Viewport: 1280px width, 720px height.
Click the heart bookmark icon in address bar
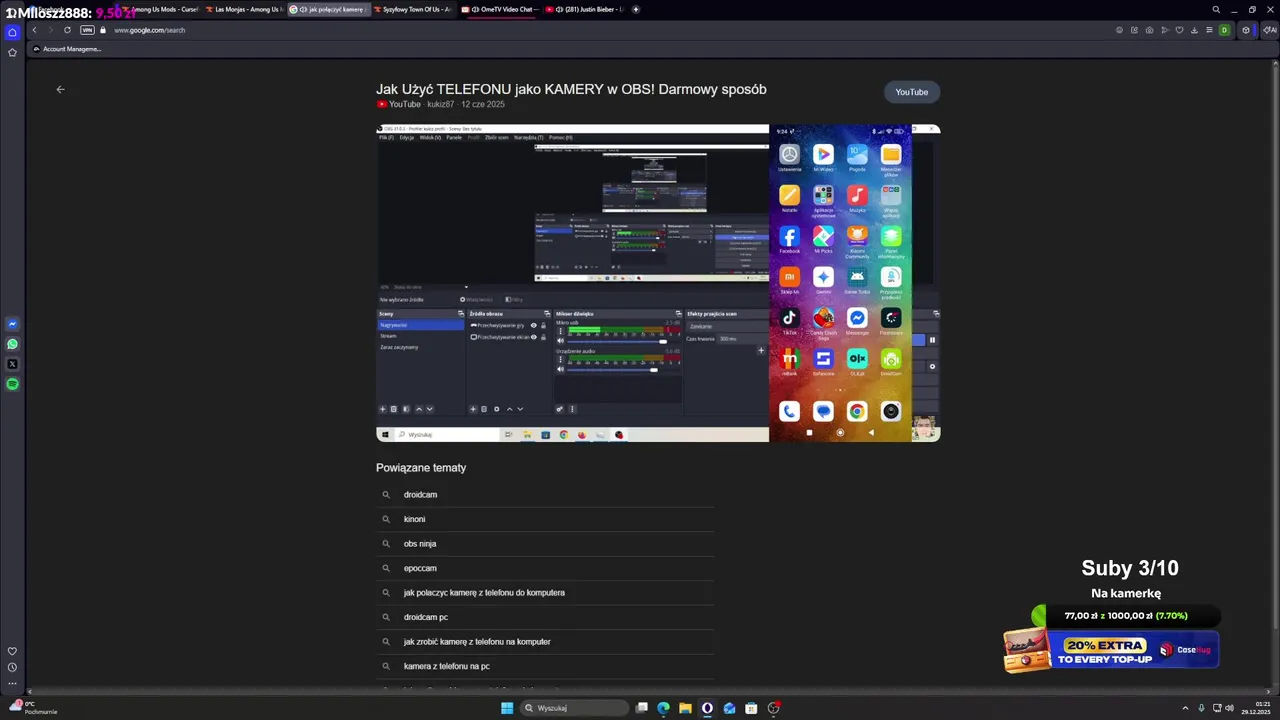pyautogui.click(x=1180, y=30)
